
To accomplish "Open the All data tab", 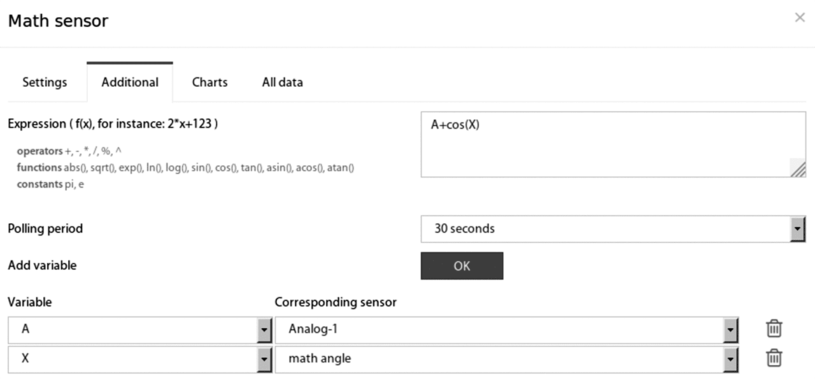I will 282,82.
